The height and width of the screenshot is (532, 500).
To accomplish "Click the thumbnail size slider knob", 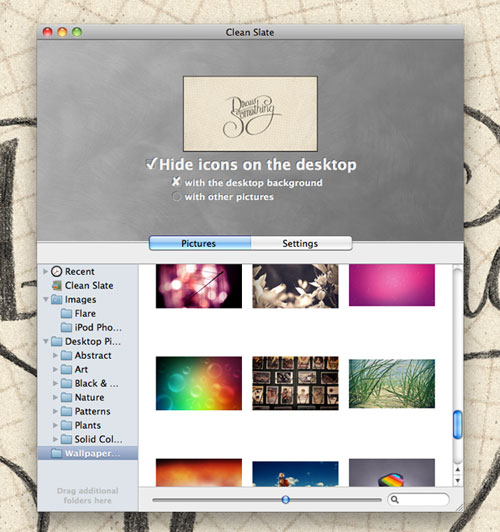I will (x=286, y=499).
